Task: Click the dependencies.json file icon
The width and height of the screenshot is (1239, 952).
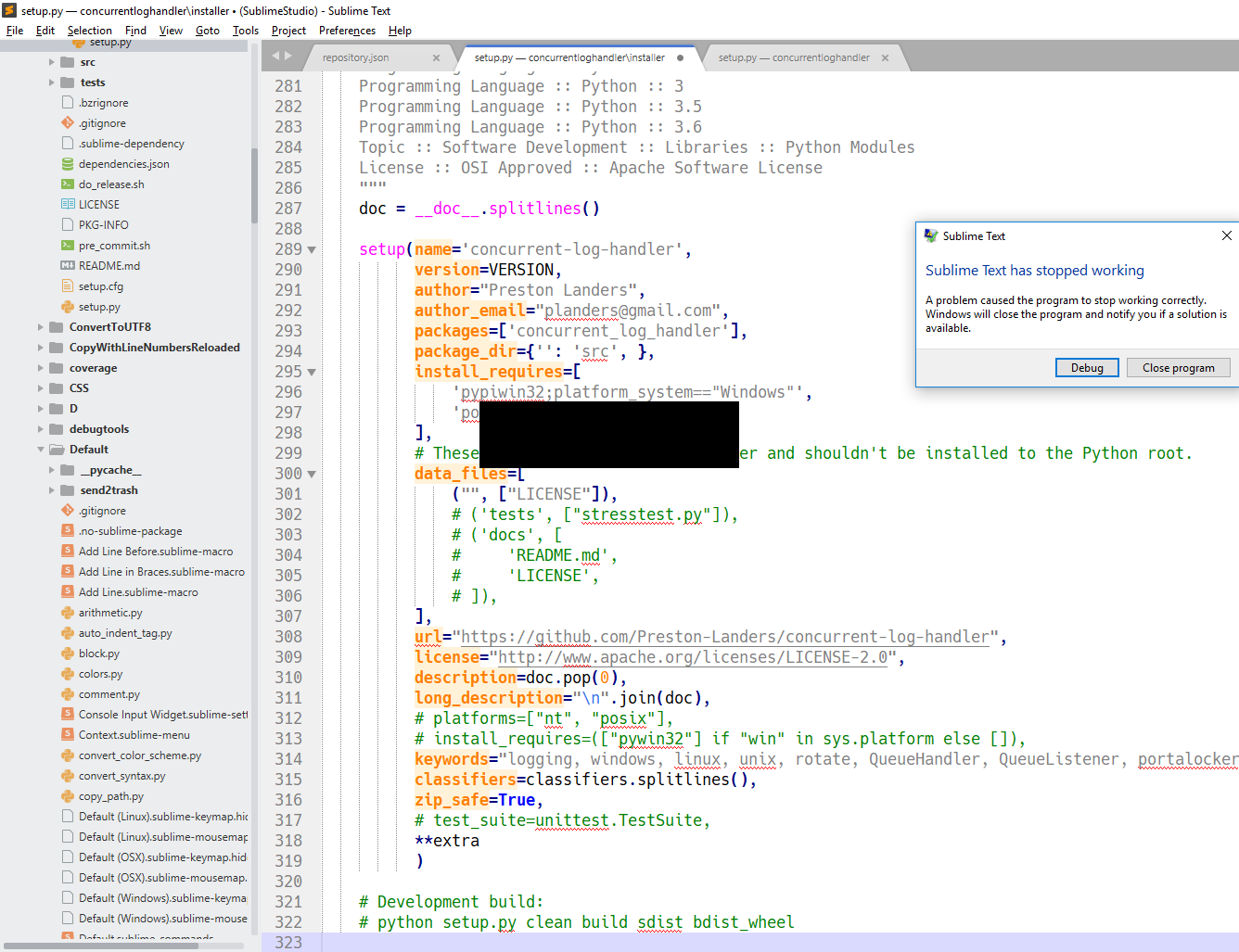Action: (x=68, y=164)
